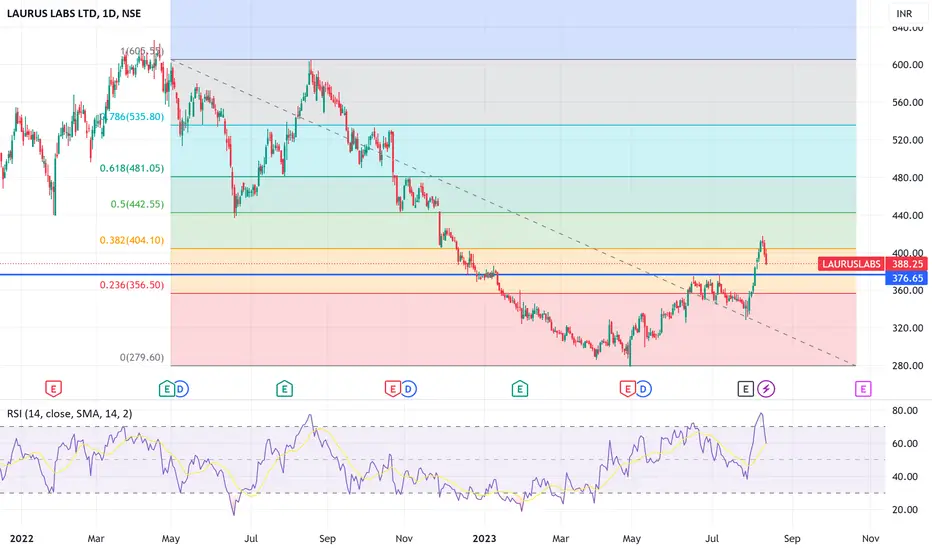Click the Fib label 0.382(404.10)
This screenshot has width=932, height=550.
tap(131, 240)
